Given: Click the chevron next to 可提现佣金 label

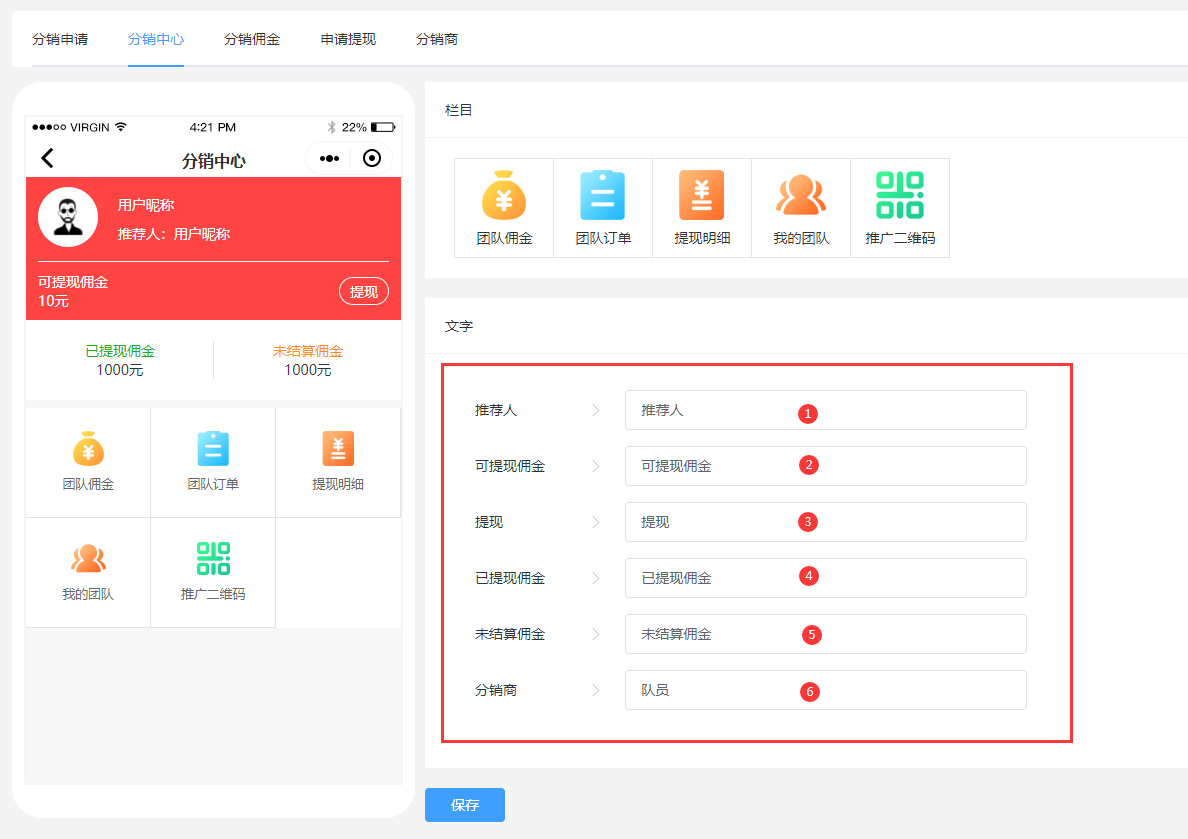Looking at the screenshot, I should (x=596, y=466).
